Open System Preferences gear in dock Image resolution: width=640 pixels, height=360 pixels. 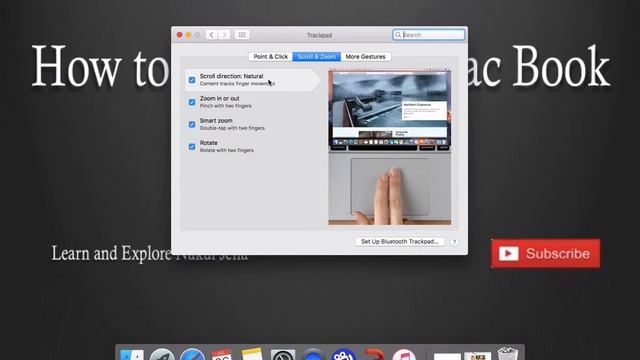click(283, 354)
